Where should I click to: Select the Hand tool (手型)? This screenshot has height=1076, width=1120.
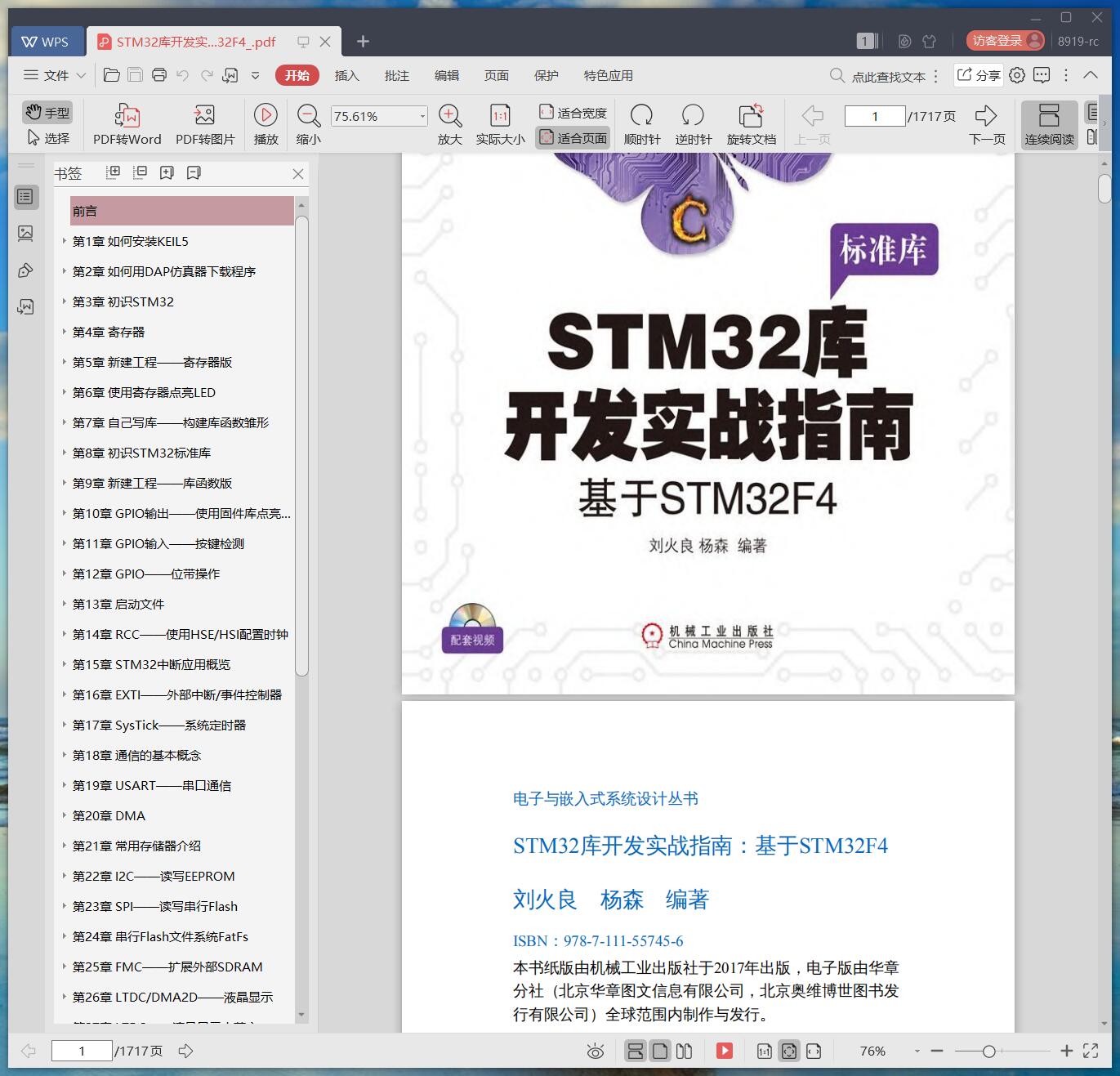[47, 113]
